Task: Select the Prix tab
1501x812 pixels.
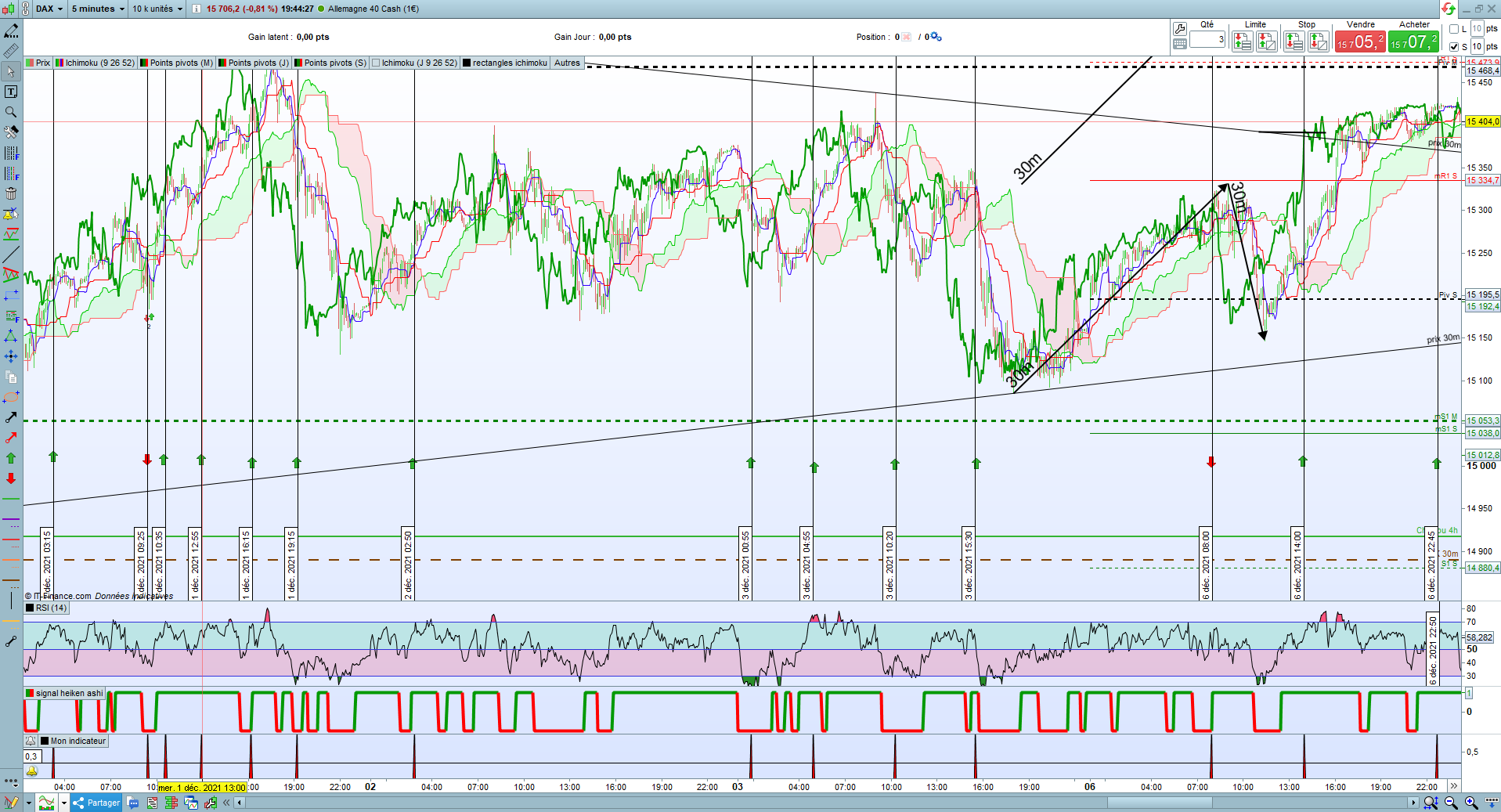Action: (38, 63)
